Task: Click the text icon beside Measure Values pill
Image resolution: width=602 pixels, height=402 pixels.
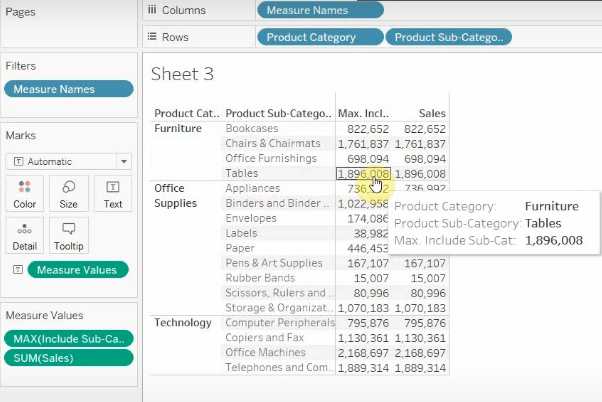Action: (x=17, y=269)
